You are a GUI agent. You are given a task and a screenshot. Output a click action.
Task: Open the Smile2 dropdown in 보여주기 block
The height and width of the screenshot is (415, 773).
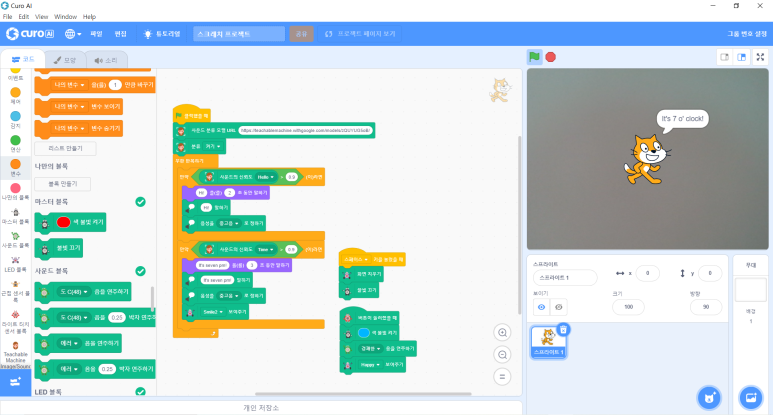pos(212,312)
